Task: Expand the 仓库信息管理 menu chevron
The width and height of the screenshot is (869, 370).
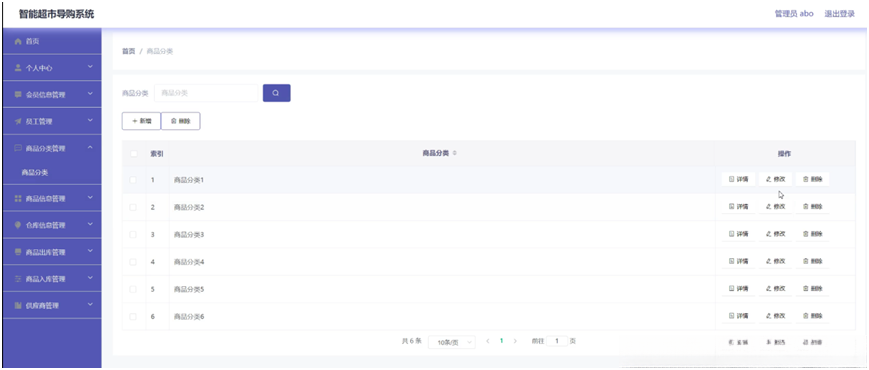Action: (x=90, y=224)
